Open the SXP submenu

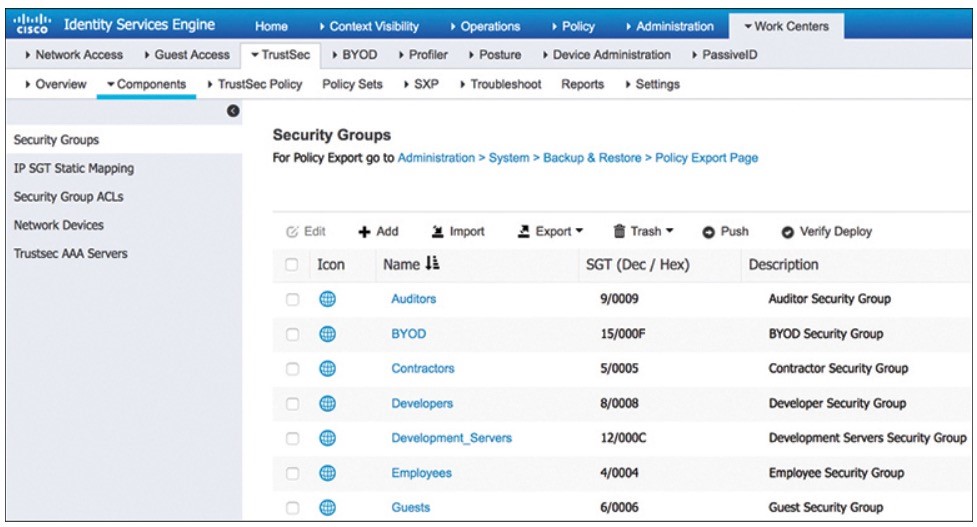tap(421, 84)
